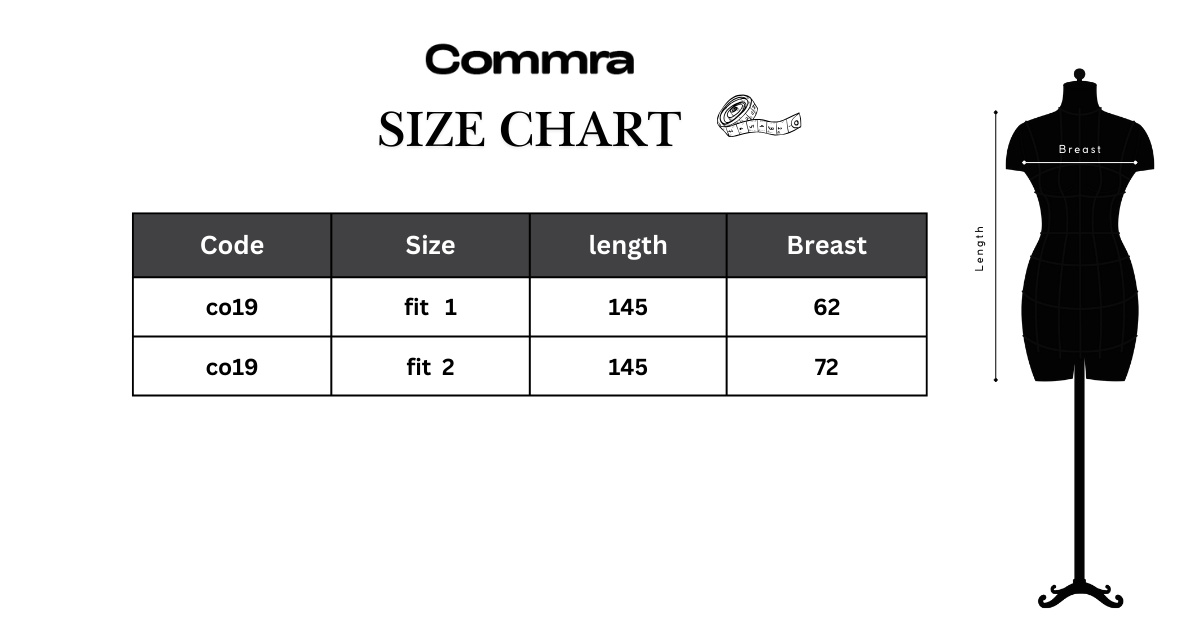The width and height of the screenshot is (1200, 630).
Task: Click the co19 code in first row
Action: (232, 307)
